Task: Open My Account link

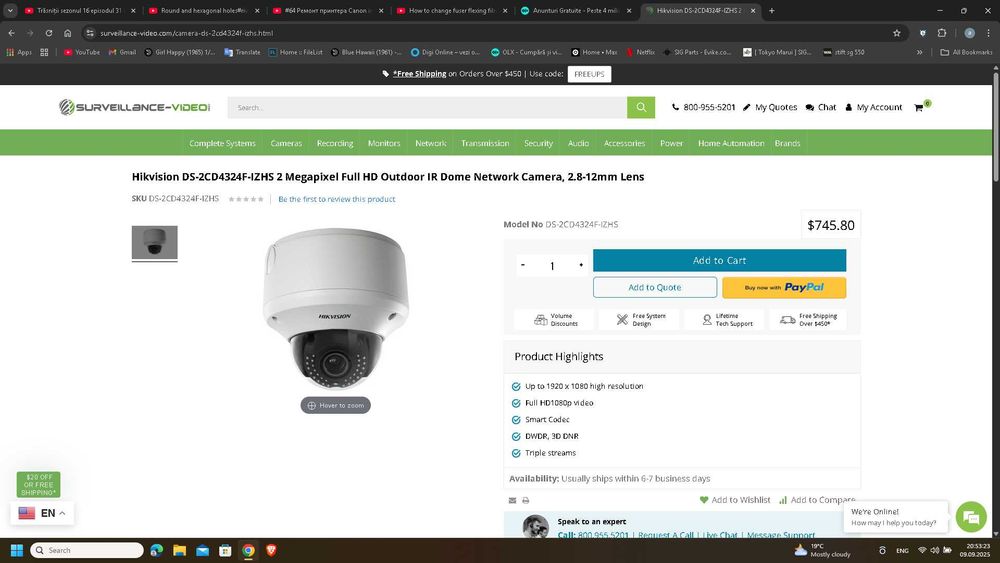Action: (873, 107)
